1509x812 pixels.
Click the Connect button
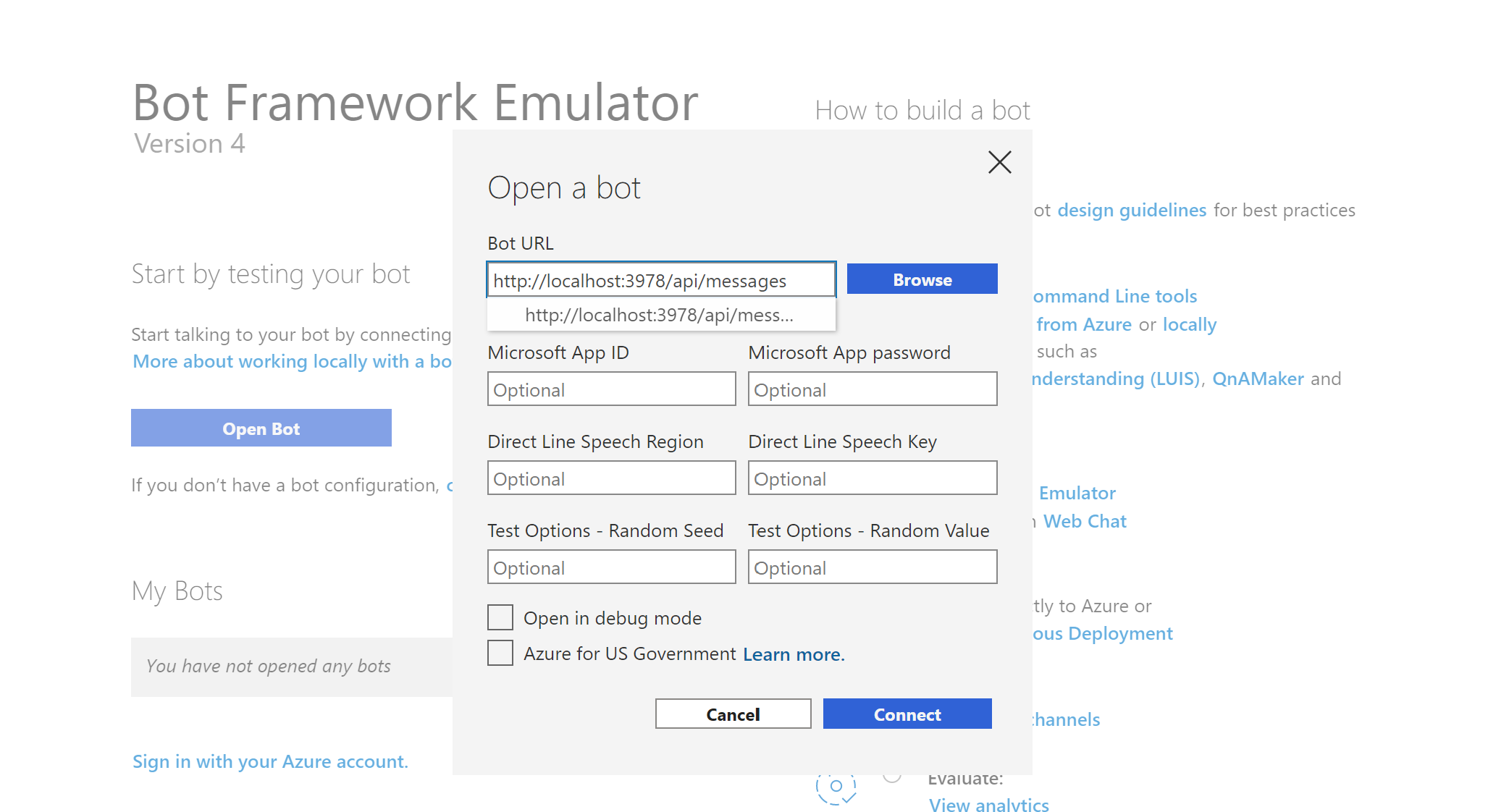pyautogui.click(x=907, y=714)
